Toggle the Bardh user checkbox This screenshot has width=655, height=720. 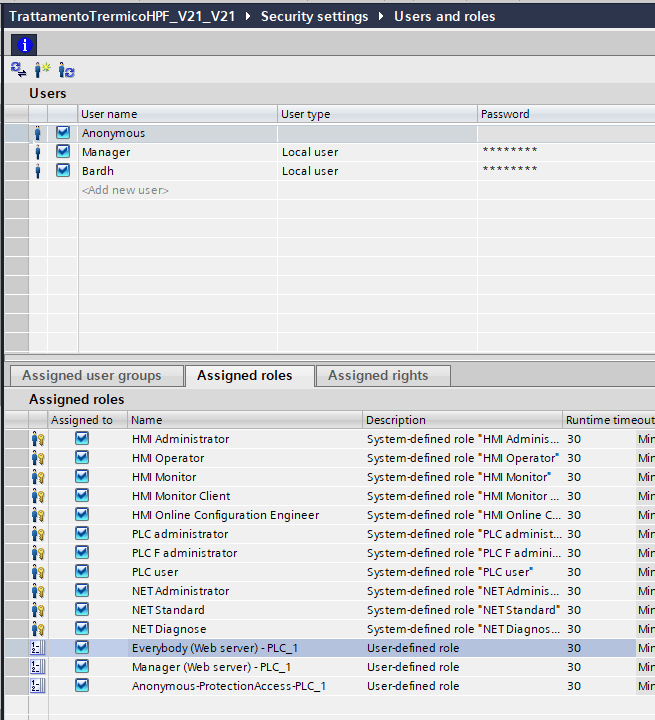[63, 170]
